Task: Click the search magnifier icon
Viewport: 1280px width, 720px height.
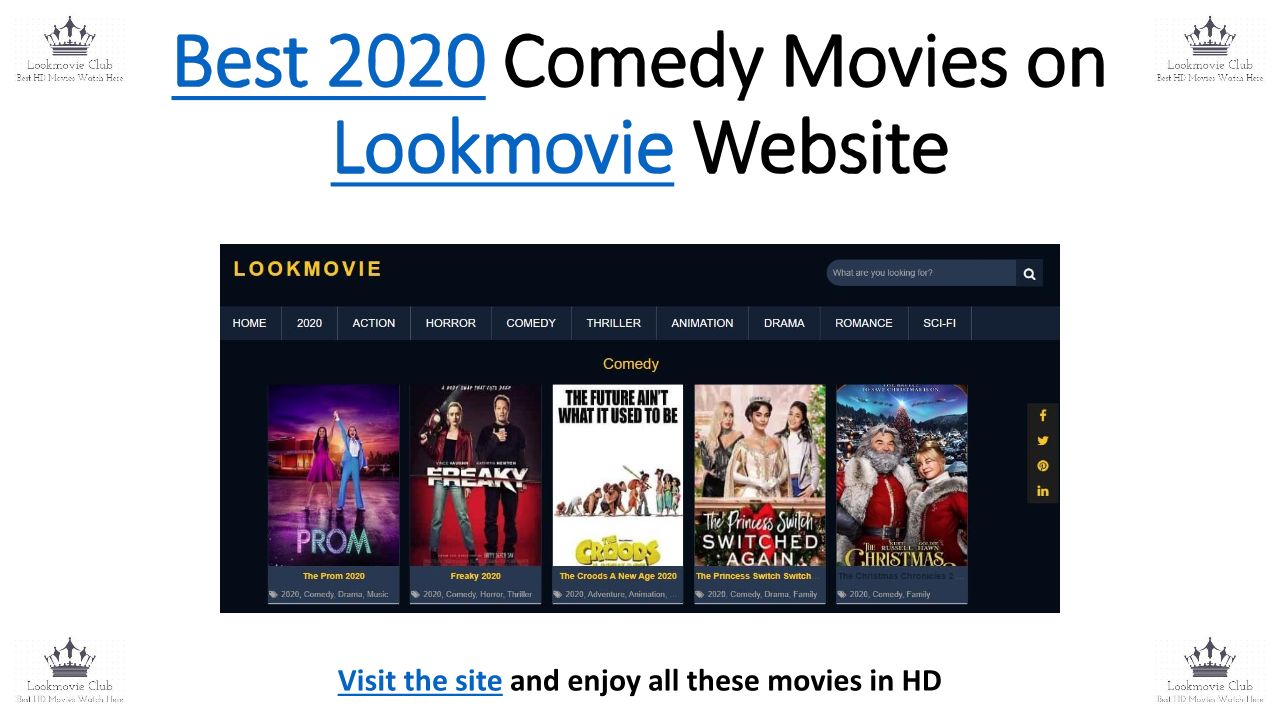Action: [x=1029, y=273]
